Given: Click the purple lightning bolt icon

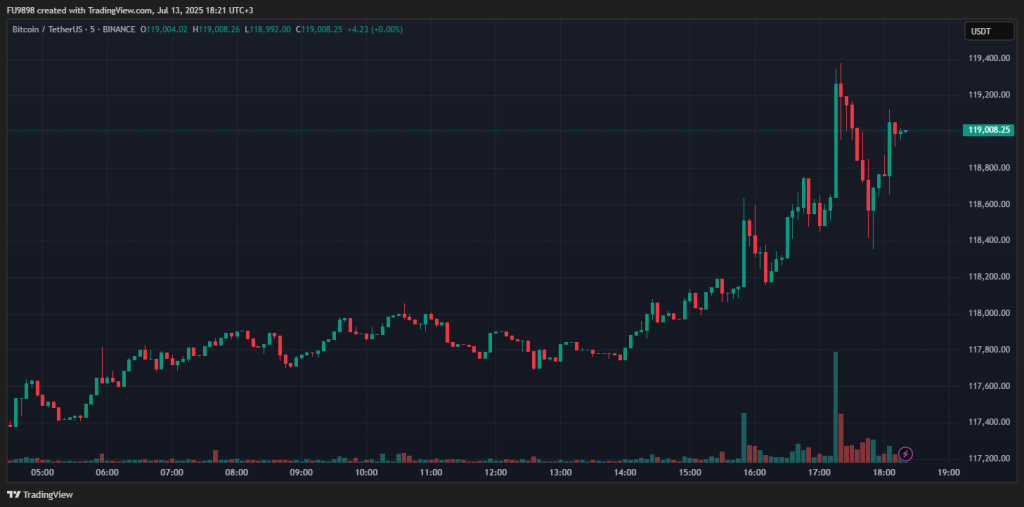Looking at the screenshot, I should click(x=905, y=454).
